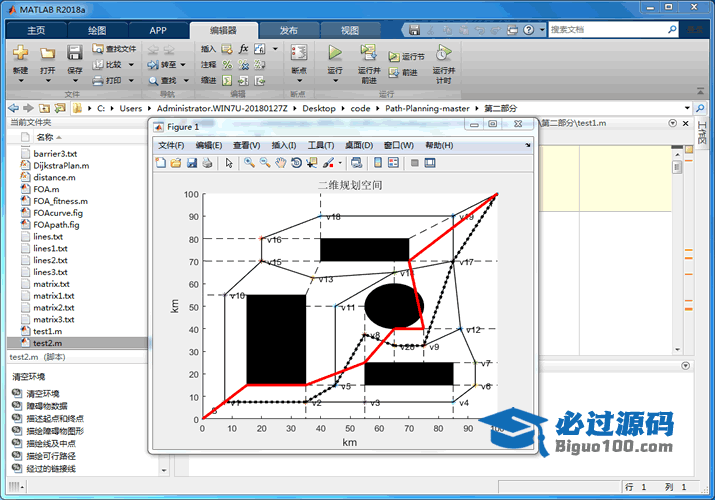
Task: Expand the Breakpoints (断点) dropdown arrow
Action: tap(300, 81)
